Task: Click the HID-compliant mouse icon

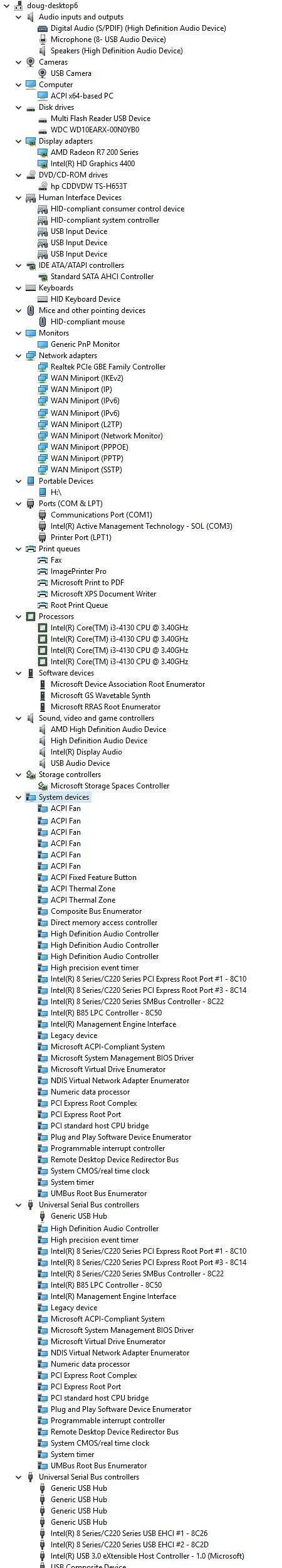Action: (43, 322)
